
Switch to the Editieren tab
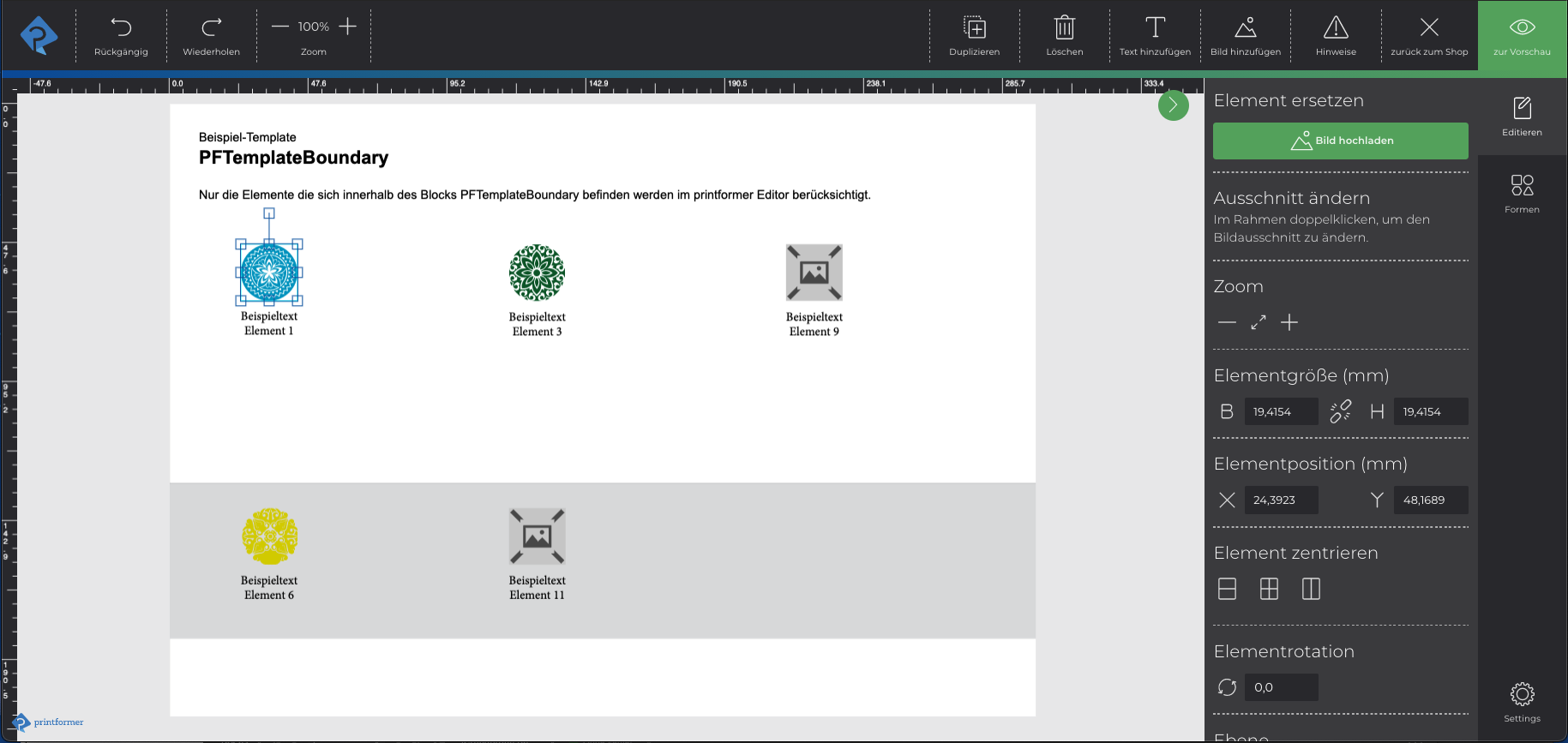click(x=1522, y=116)
